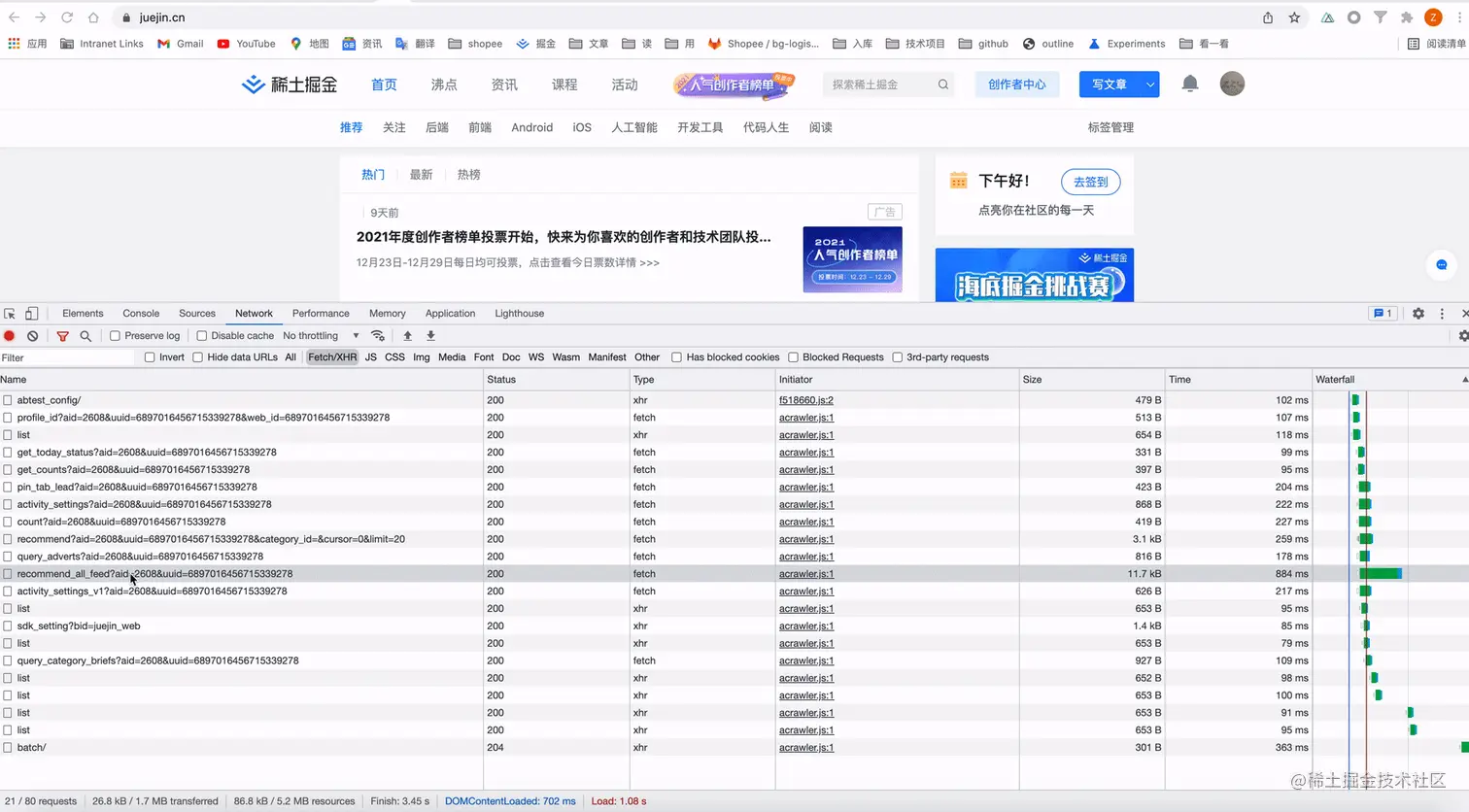Open the 2021 creator ranking thumbnail
The width and height of the screenshot is (1469, 812).
853,259
